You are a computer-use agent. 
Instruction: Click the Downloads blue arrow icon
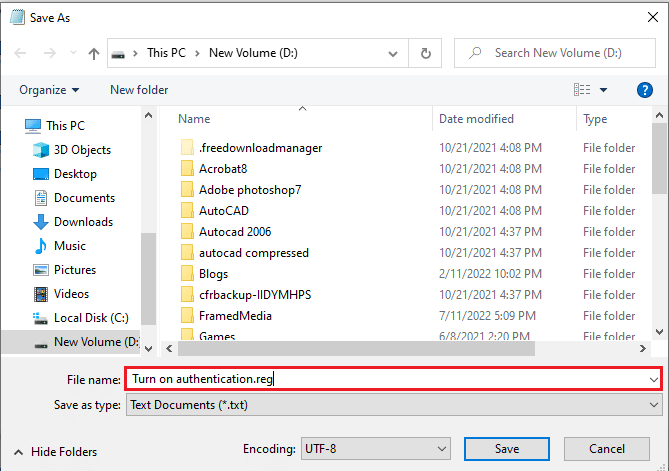[x=41, y=222]
